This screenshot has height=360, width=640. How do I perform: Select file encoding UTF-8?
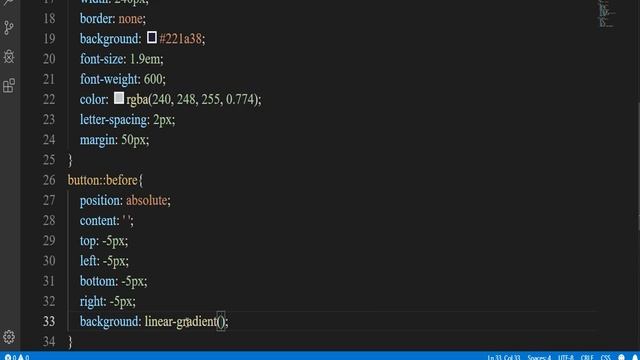click(565, 357)
